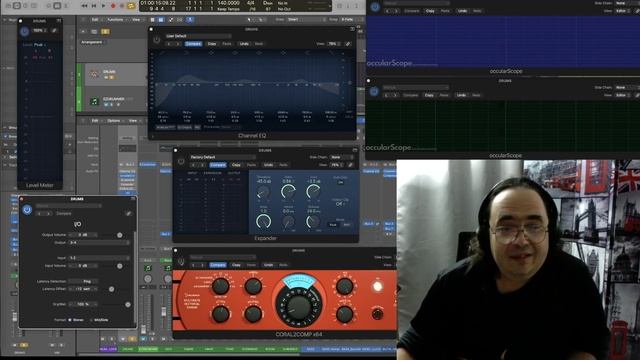The image size is (640, 360).
Task: Click the large center knob on CORAL2COMP
Action: point(299,306)
